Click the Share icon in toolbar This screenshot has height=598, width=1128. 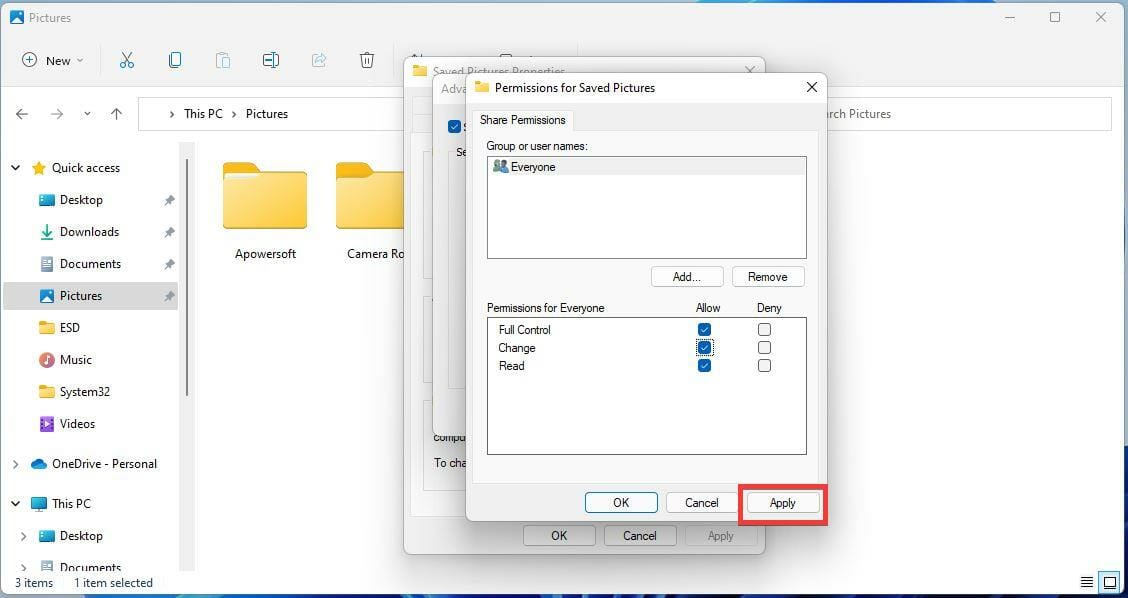(319, 60)
